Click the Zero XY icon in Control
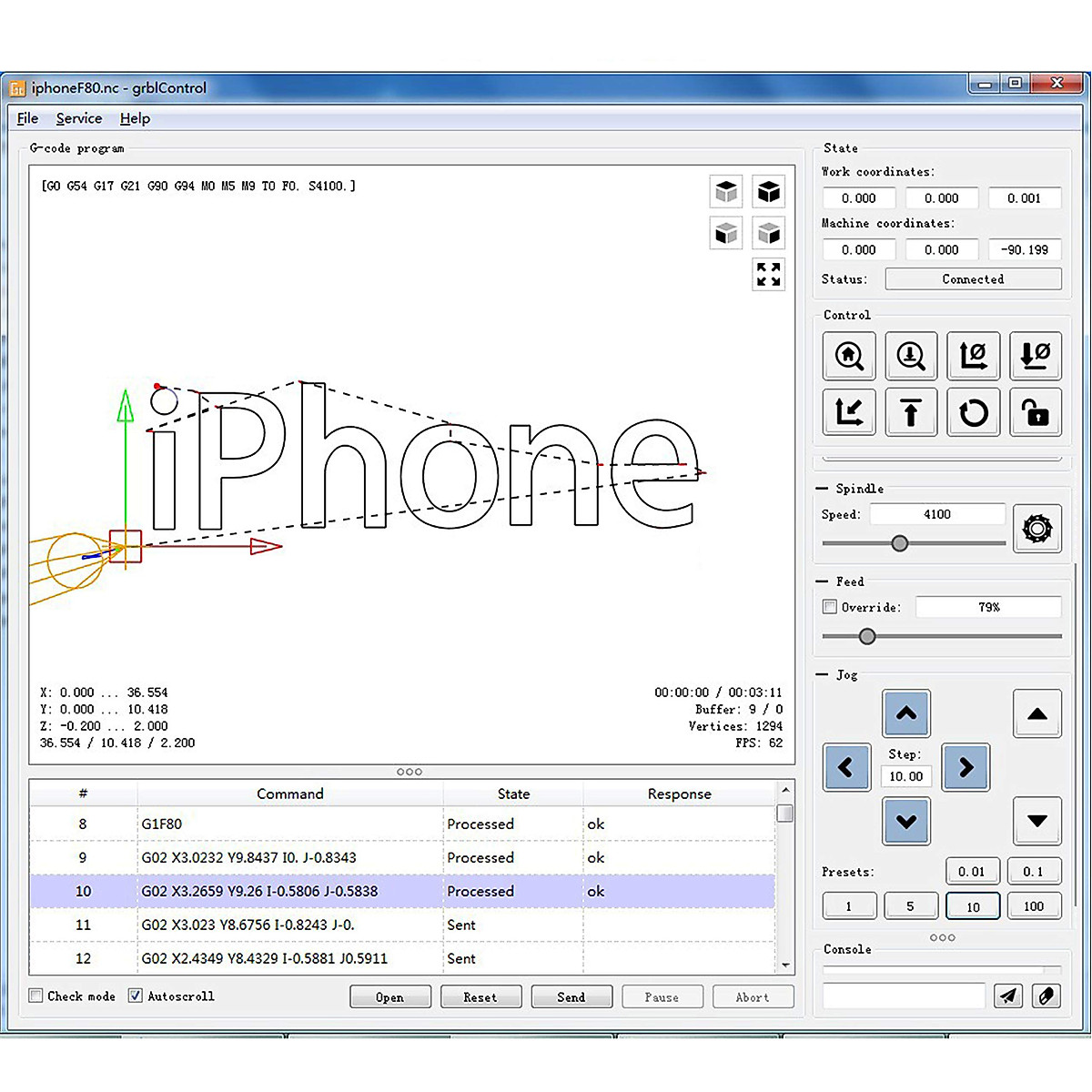This screenshot has height=1092, width=1092. [x=973, y=356]
